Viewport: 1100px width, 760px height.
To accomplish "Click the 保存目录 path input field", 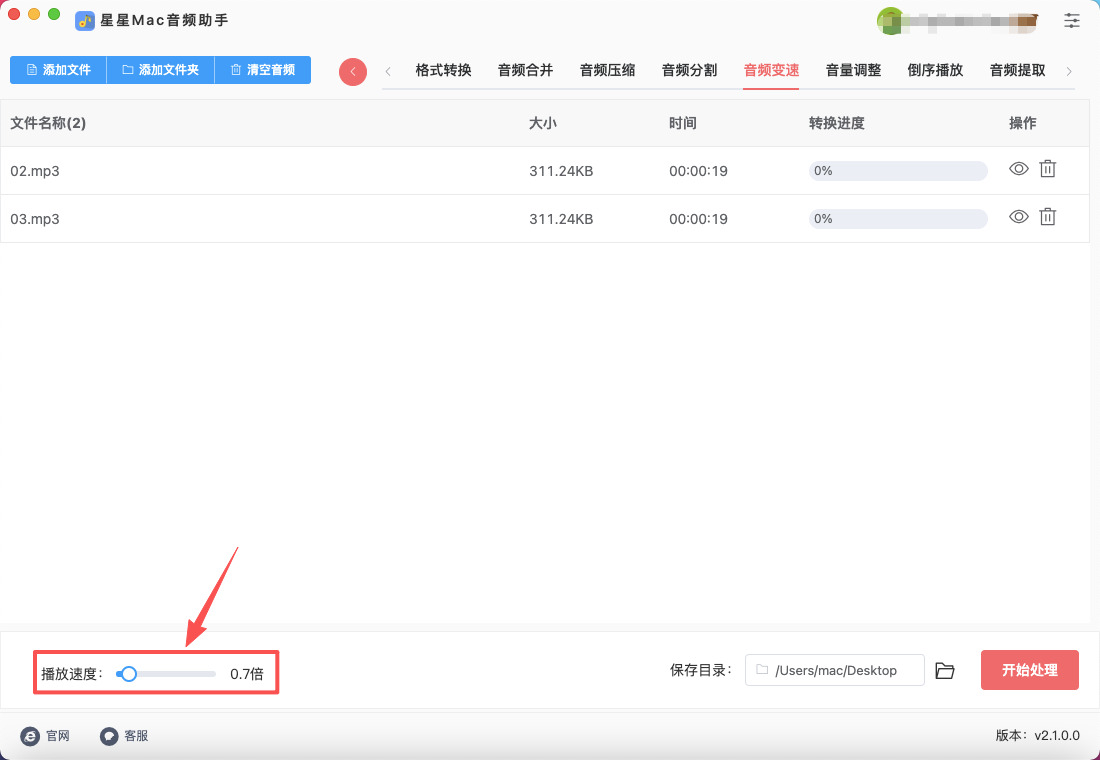I will coord(835,670).
